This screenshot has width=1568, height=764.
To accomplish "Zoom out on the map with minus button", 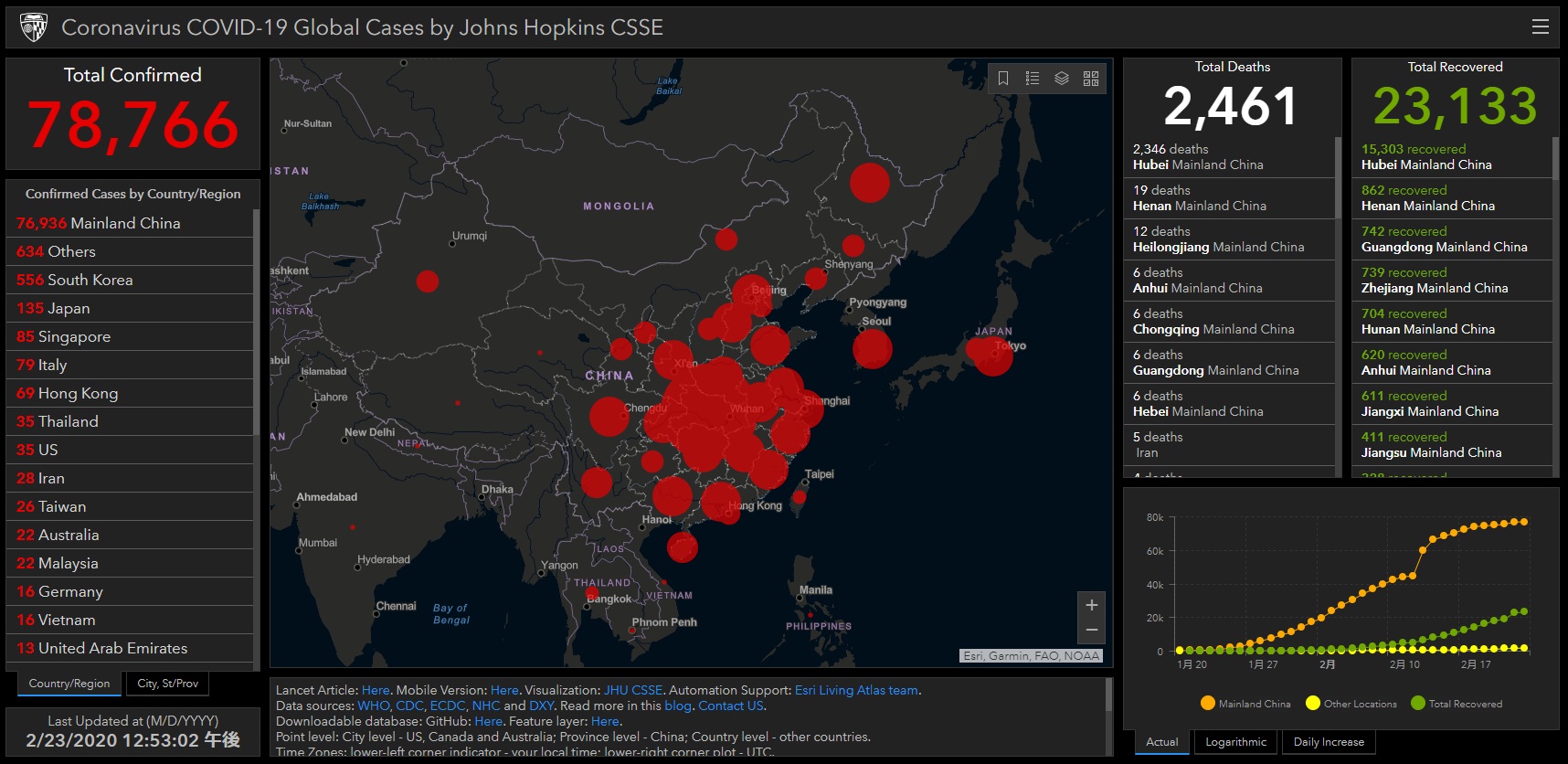I will [x=1091, y=630].
